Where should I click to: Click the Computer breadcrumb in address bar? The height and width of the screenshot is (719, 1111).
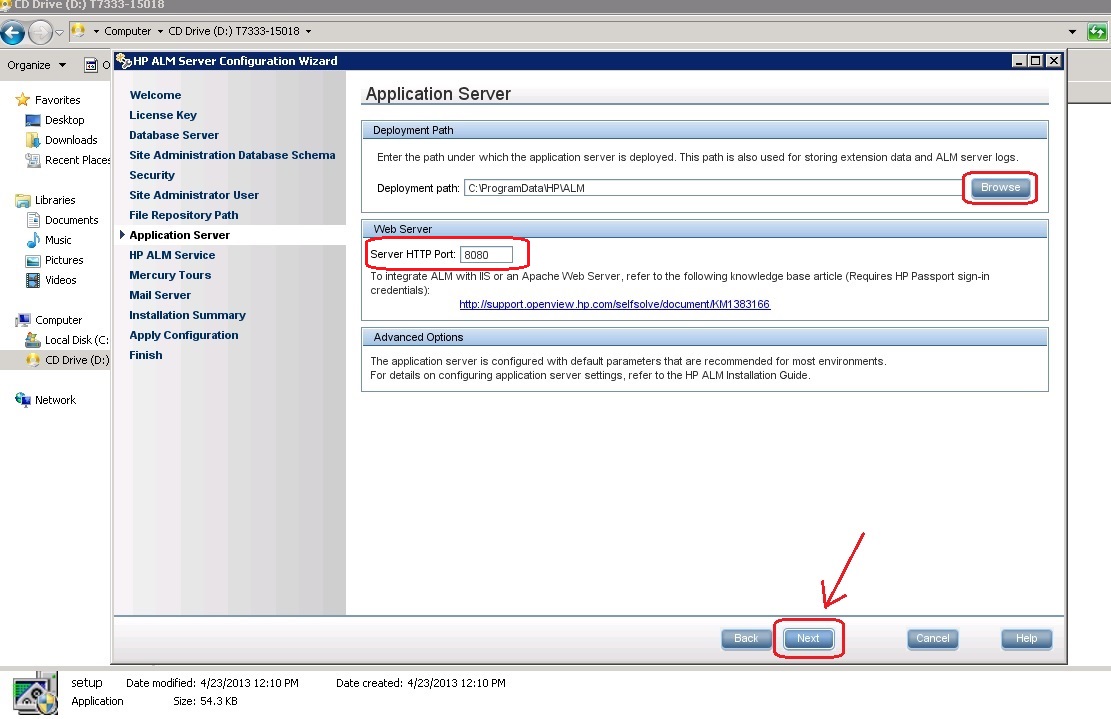coord(128,31)
